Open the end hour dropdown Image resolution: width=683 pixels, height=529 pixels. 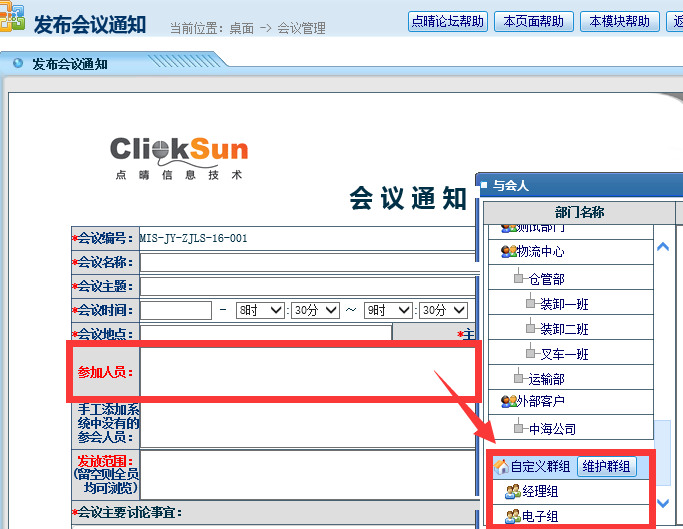[x=389, y=311]
